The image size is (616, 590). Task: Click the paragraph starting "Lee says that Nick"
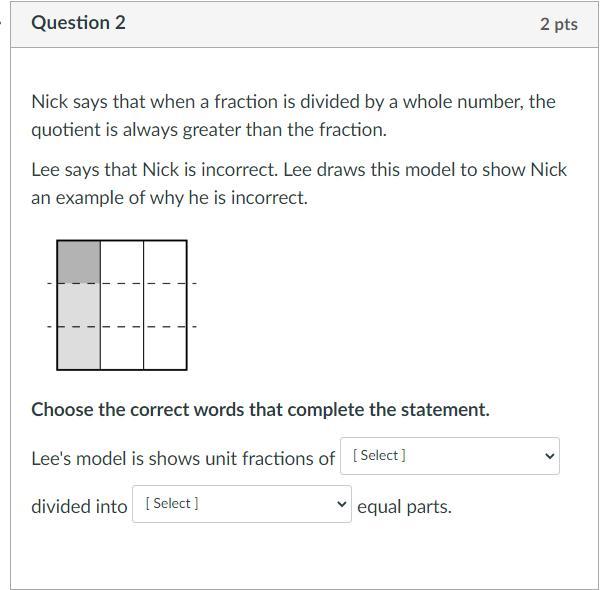[299, 183]
